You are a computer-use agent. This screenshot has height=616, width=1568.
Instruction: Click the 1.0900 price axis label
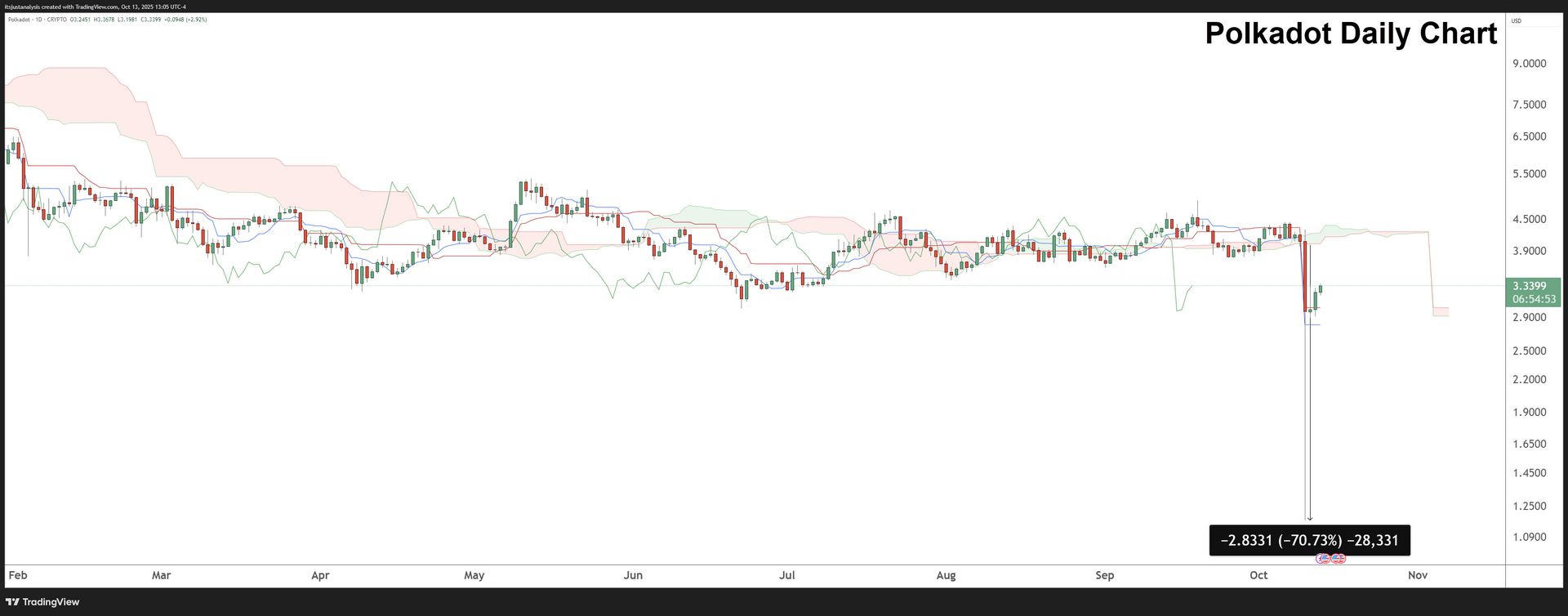1529,537
